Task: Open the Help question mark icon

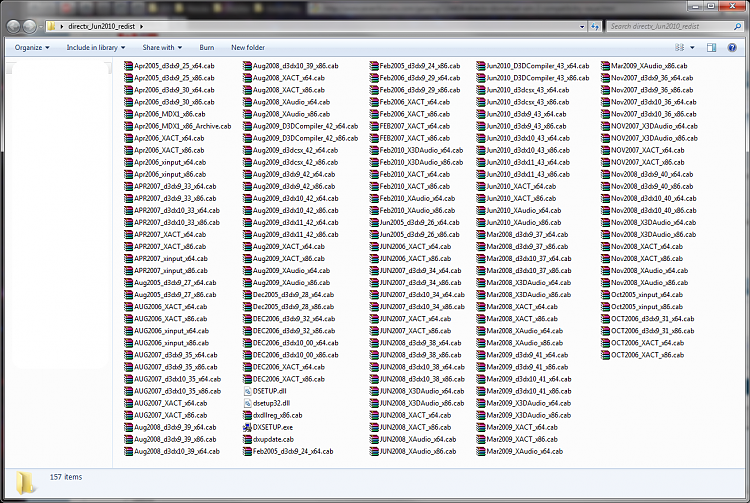Action: 732,47
